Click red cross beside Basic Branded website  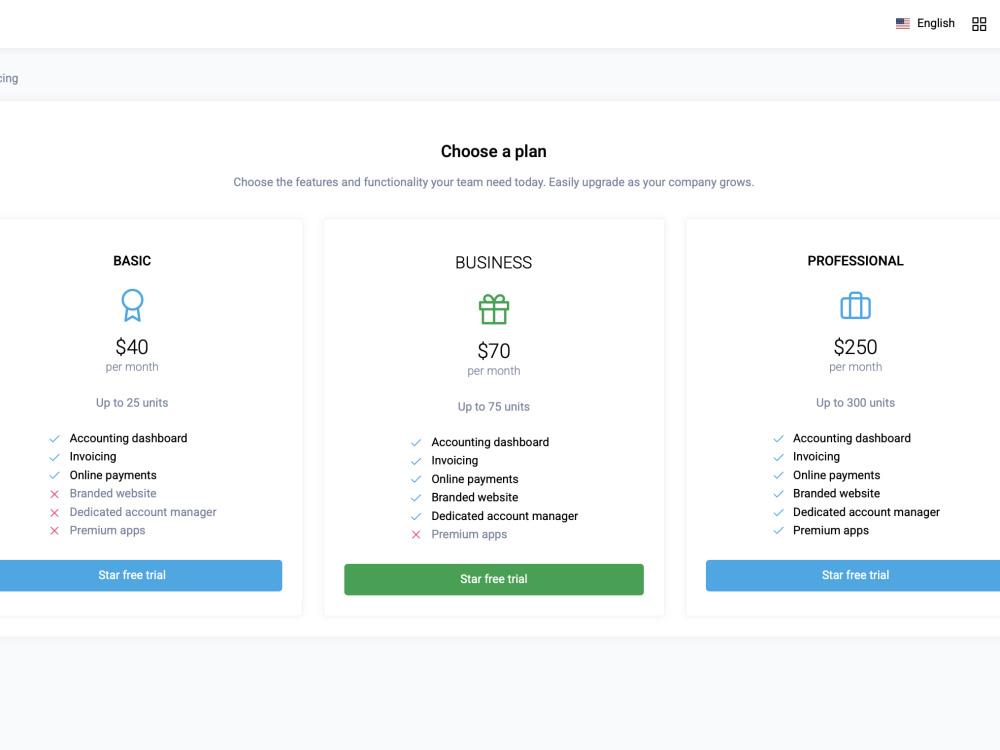(x=54, y=494)
